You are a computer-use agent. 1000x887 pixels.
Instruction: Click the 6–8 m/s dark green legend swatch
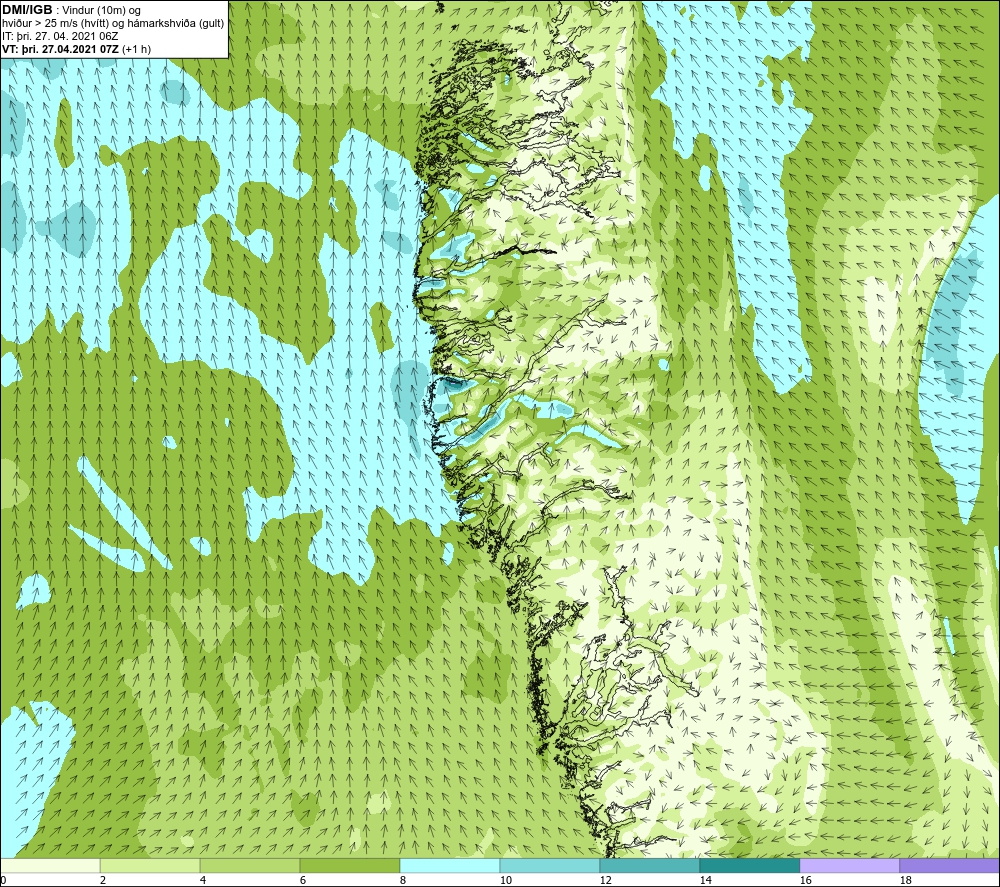click(x=350, y=865)
